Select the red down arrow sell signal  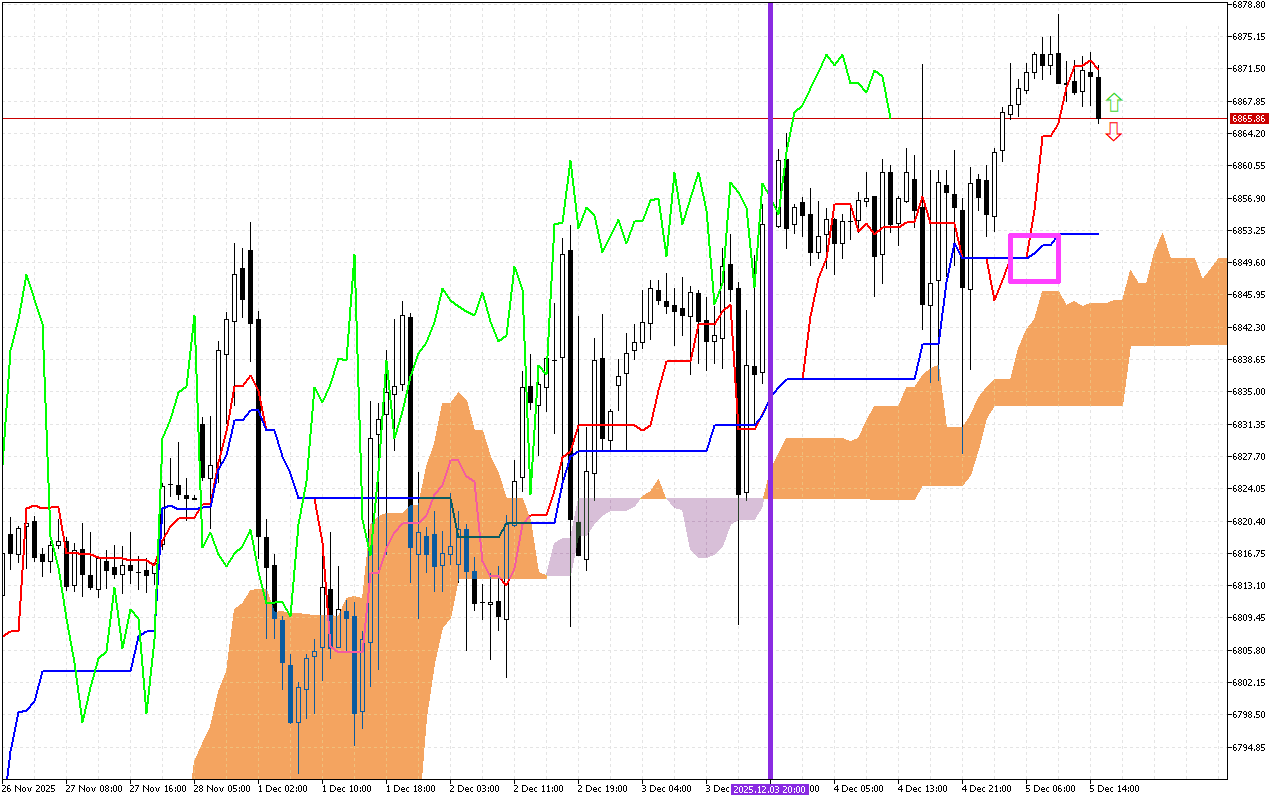[1115, 133]
